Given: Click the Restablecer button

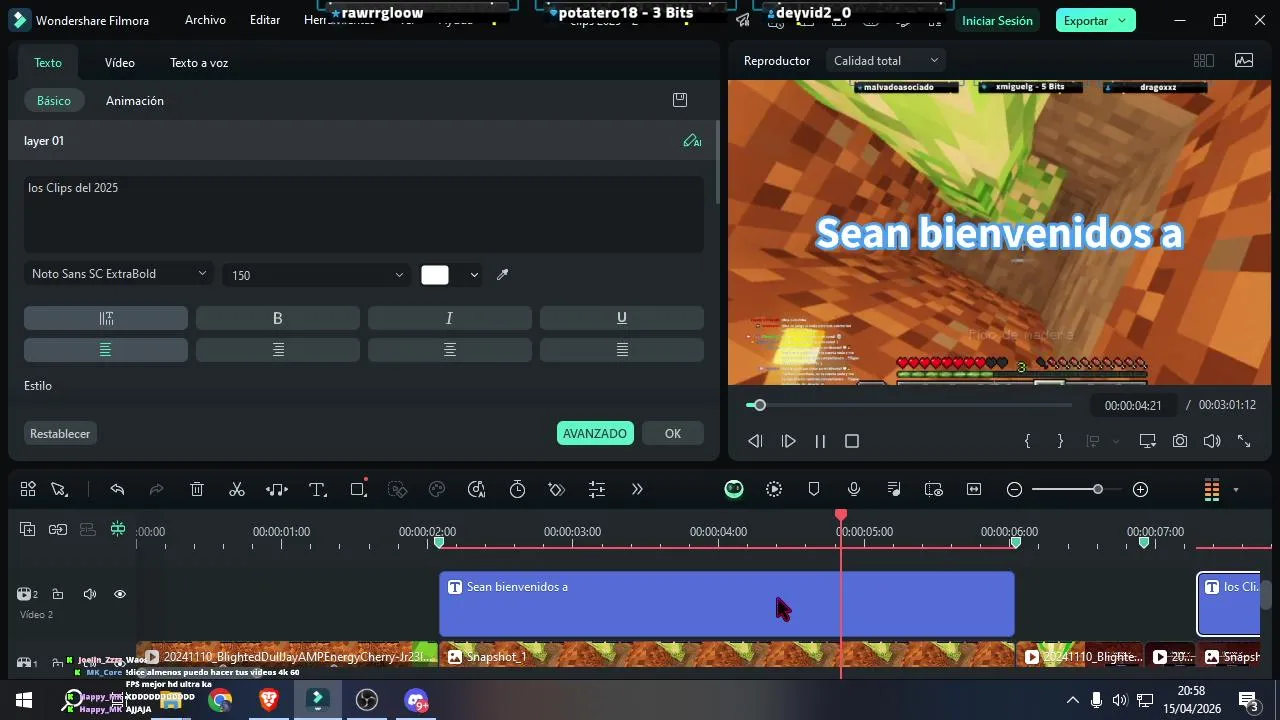Looking at the screenshot, I should click(x=60, y=433).
